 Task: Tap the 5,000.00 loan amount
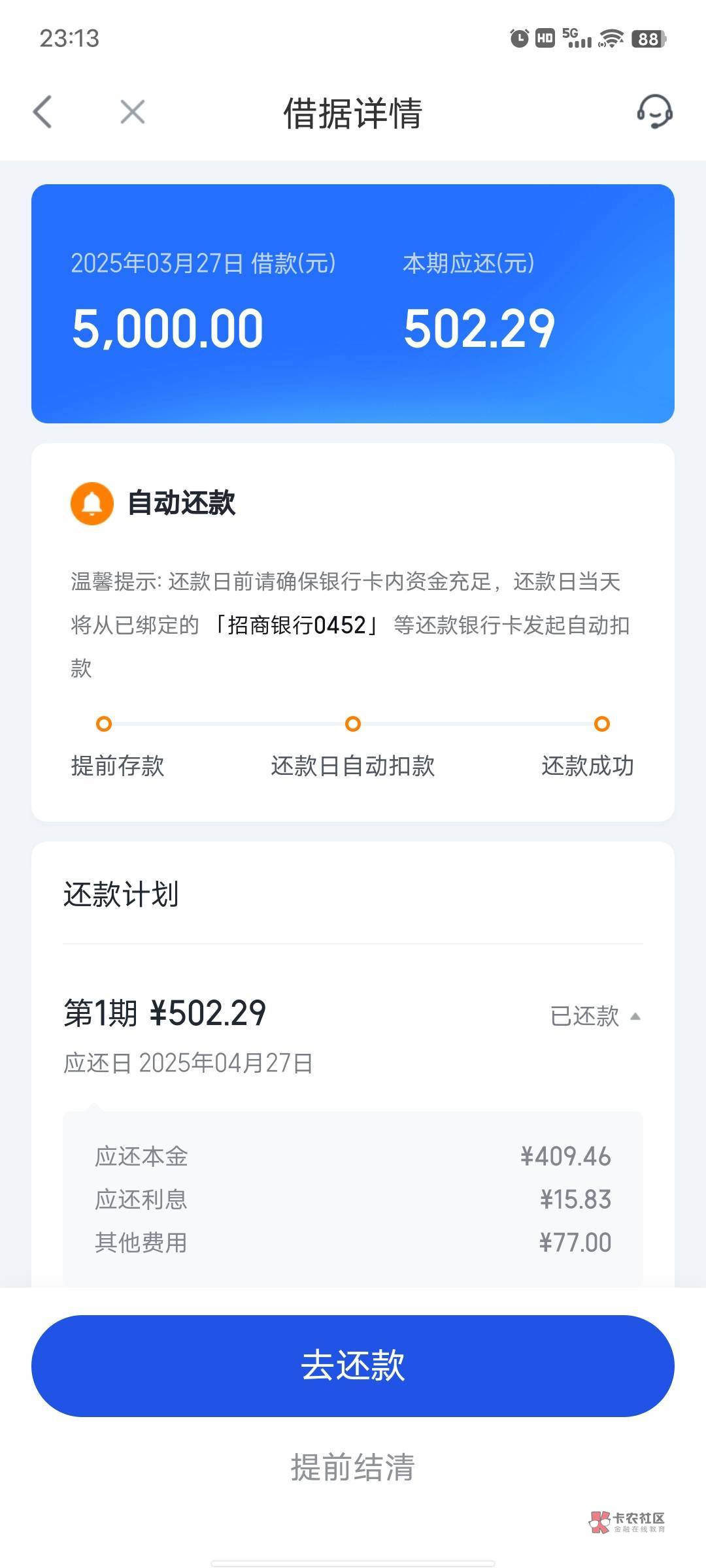click(167, 329)
